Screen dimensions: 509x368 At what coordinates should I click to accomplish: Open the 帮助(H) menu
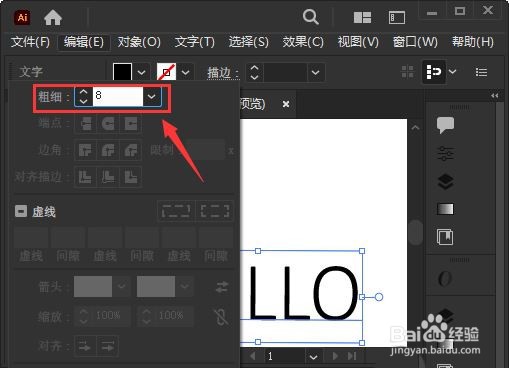473,42
